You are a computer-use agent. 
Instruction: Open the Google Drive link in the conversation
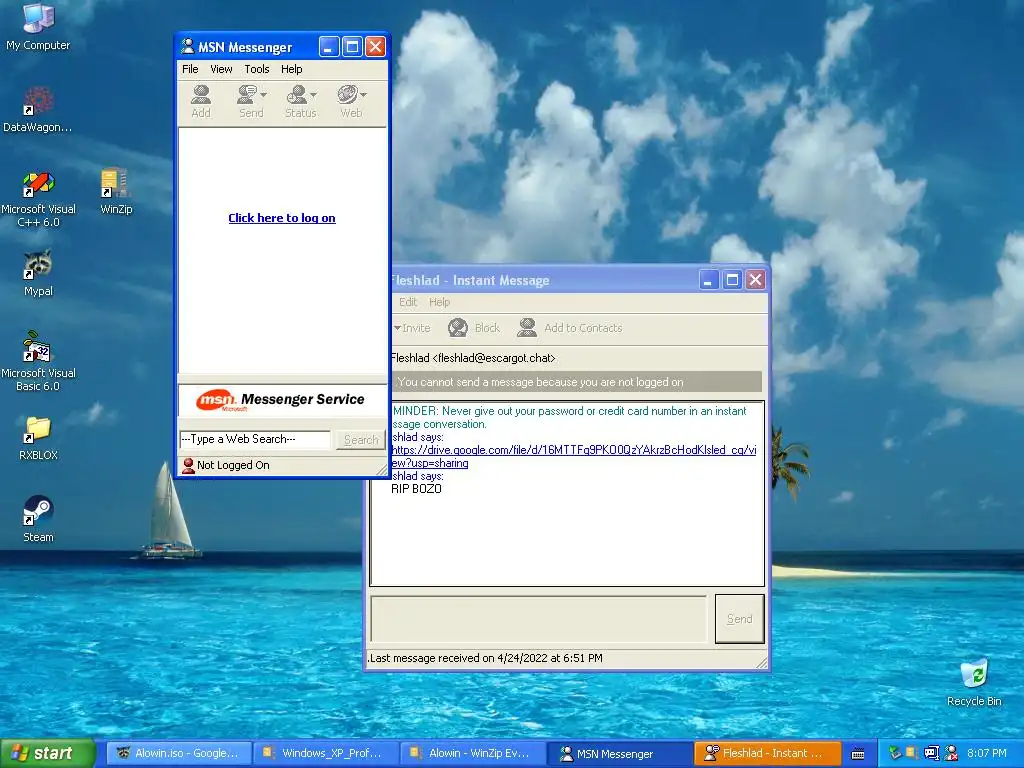(573, 456)
